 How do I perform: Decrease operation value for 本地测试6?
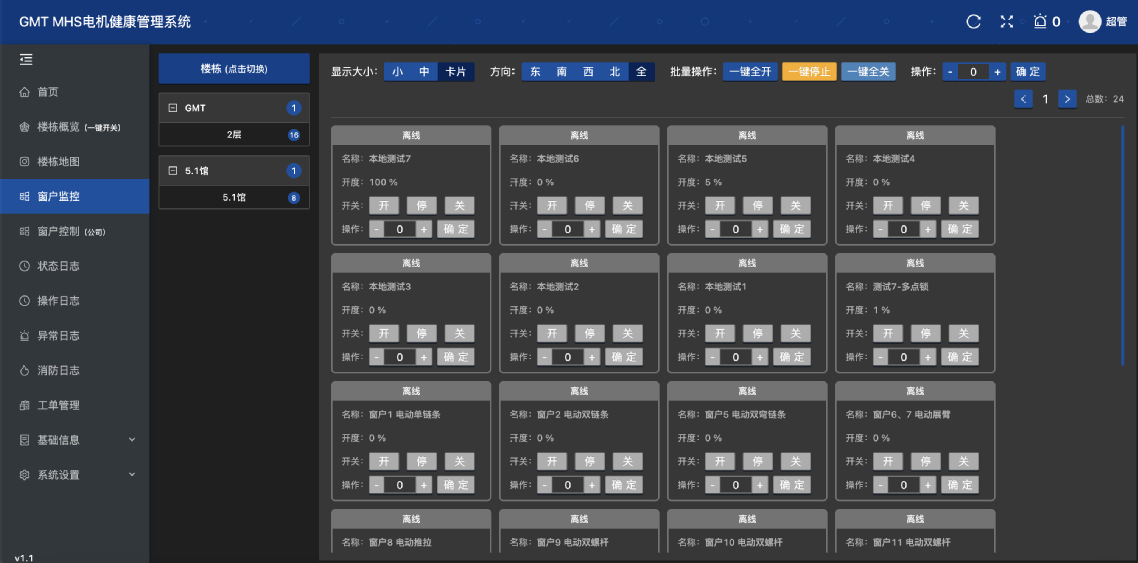[544, 229]
